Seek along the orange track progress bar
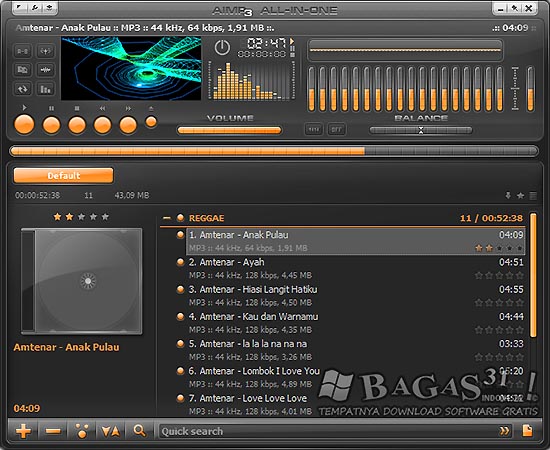This screenshot has width=550, height=450. pyautogui.click(x=274, y=151)
